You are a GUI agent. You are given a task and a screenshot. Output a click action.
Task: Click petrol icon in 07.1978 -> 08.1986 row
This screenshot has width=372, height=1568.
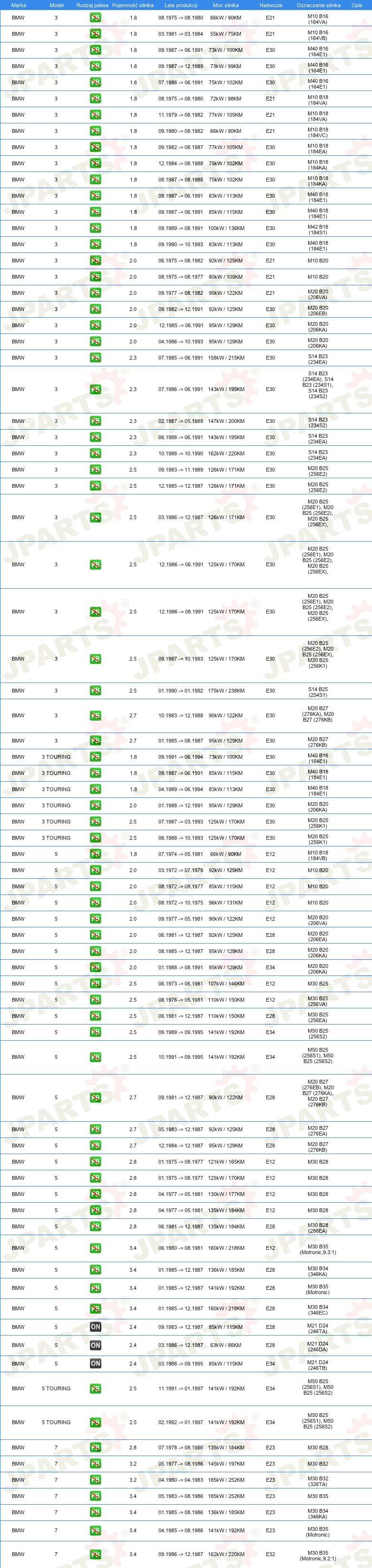click(96, 1448)
